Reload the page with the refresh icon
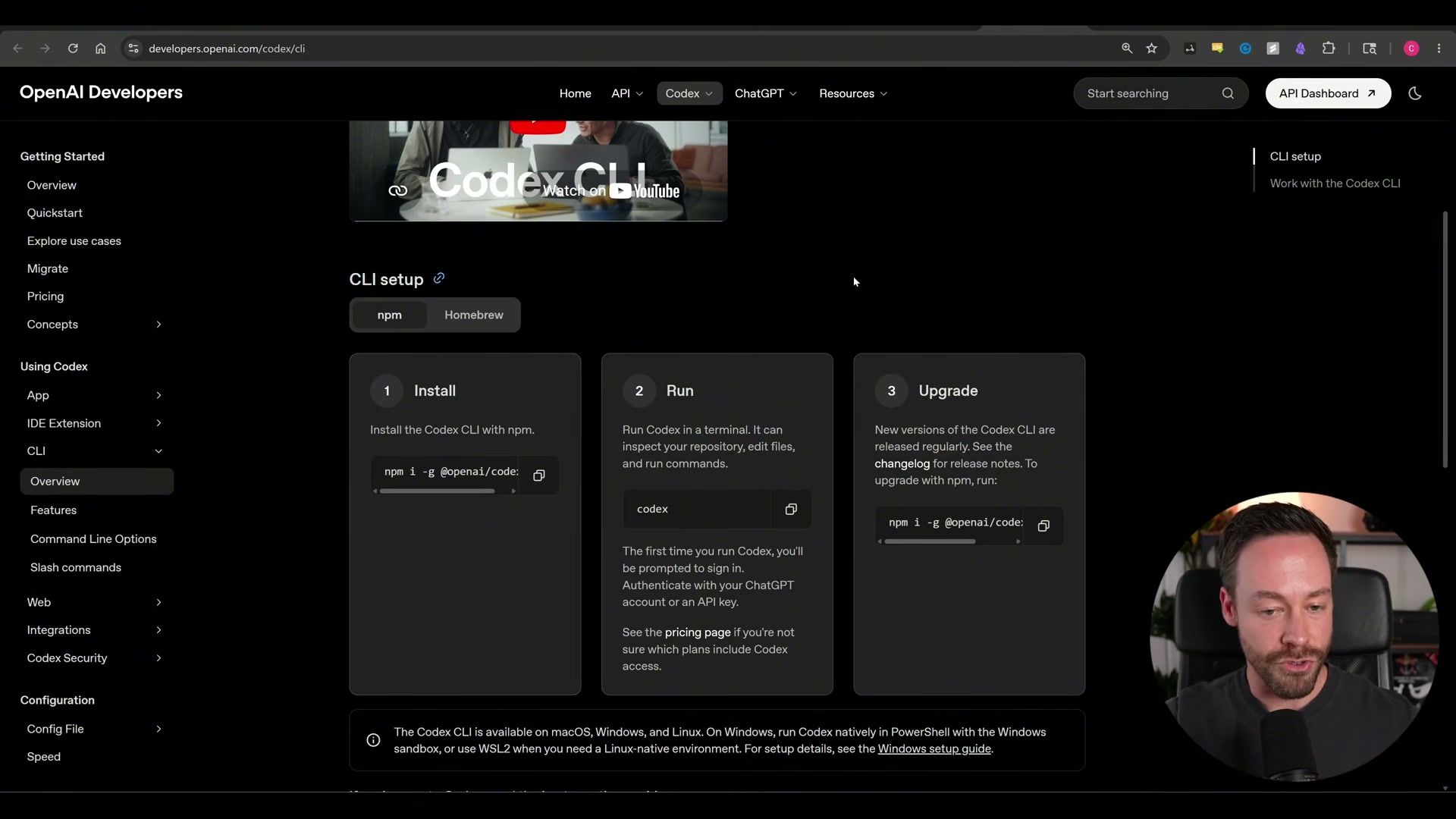Viewport: 1456px width, 819px height. click(x=73, y=49)
